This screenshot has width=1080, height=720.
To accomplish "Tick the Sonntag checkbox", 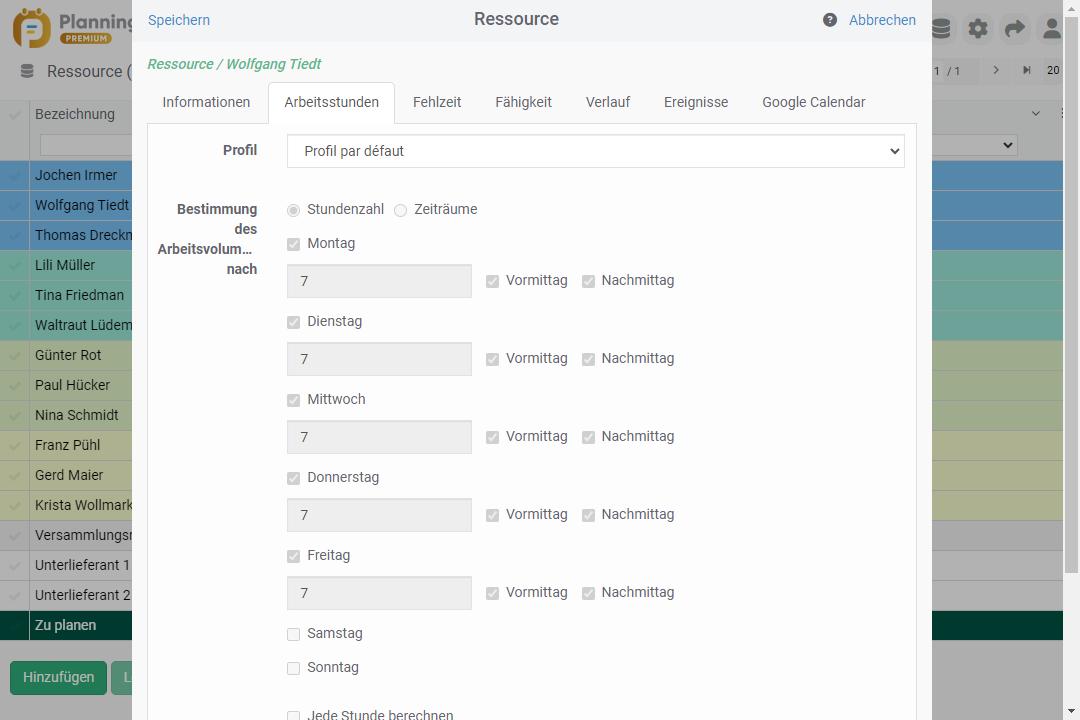I will (293, 668).
